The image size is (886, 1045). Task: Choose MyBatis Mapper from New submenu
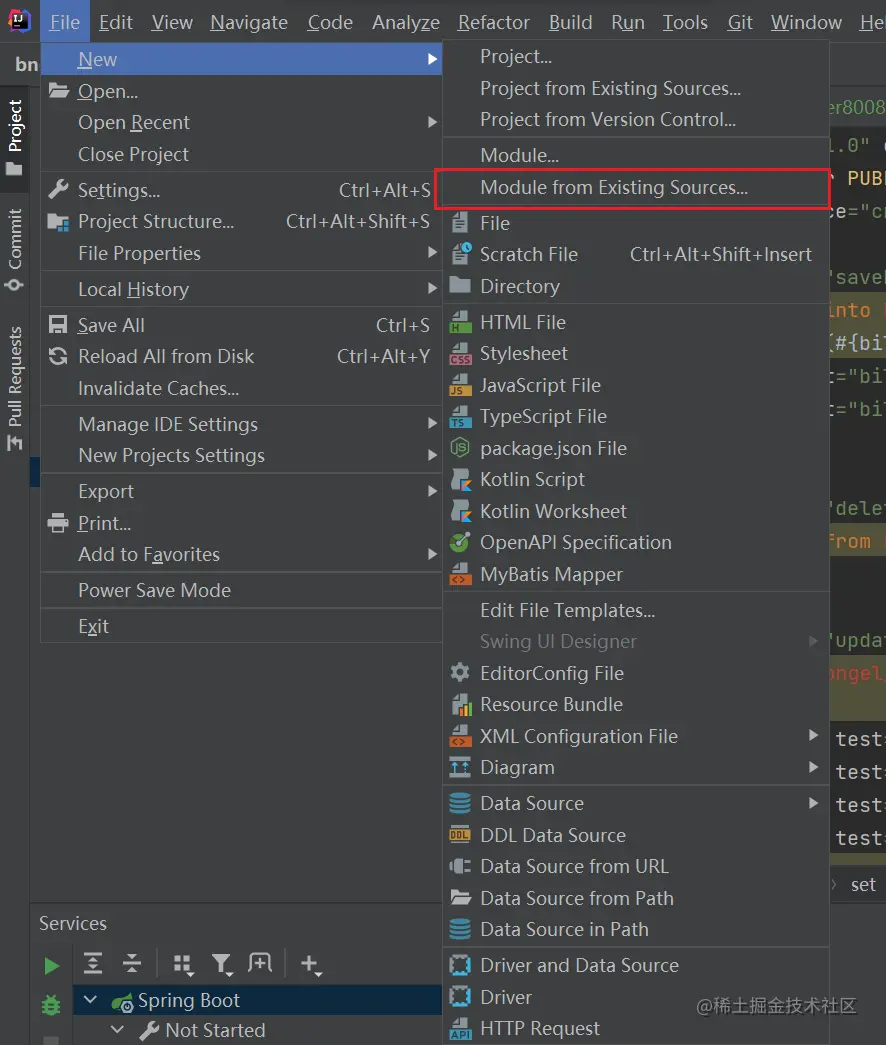pos(551,574)
